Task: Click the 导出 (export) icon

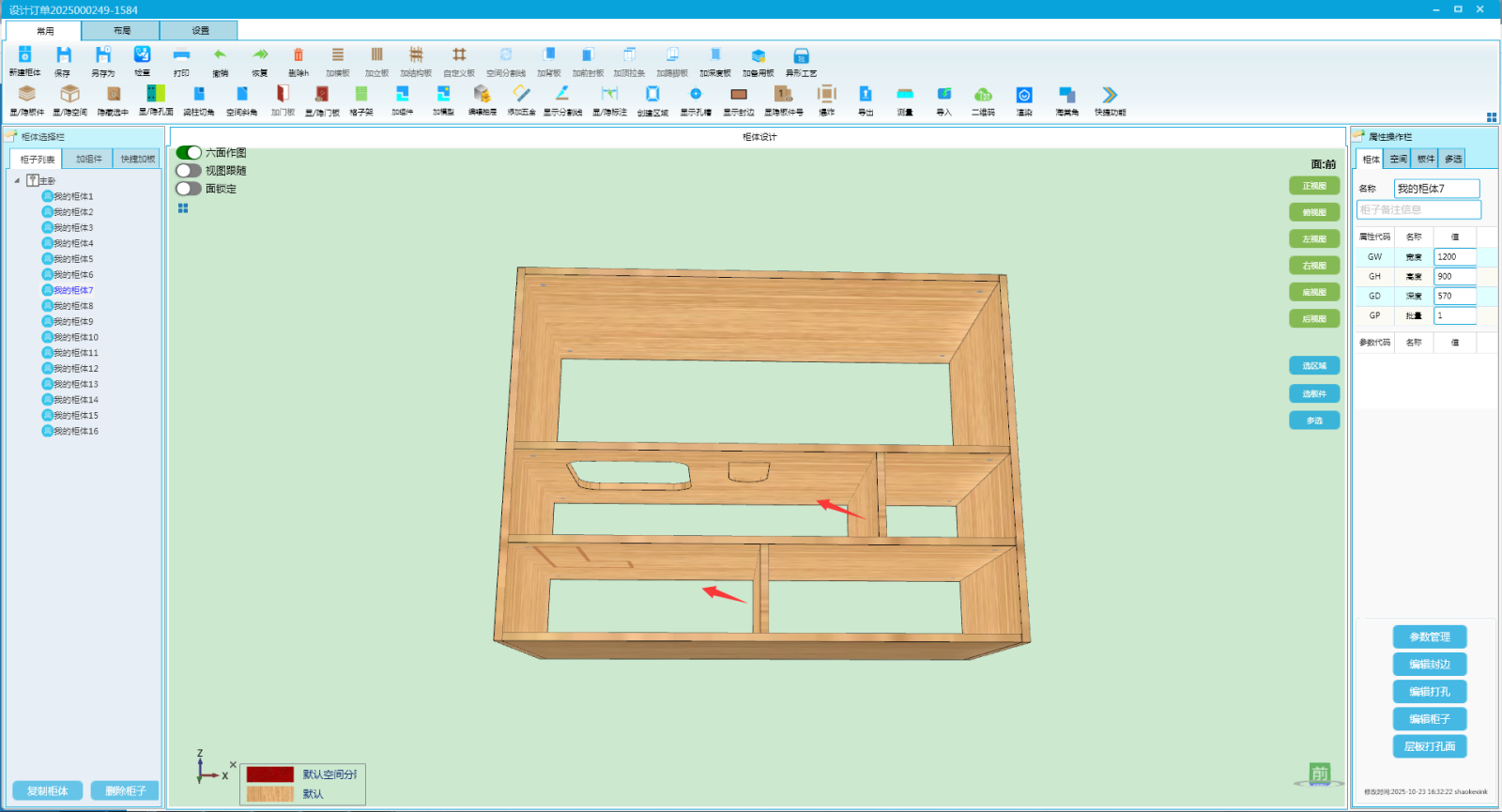Action: pyautogui.click(x=866, y=95)
